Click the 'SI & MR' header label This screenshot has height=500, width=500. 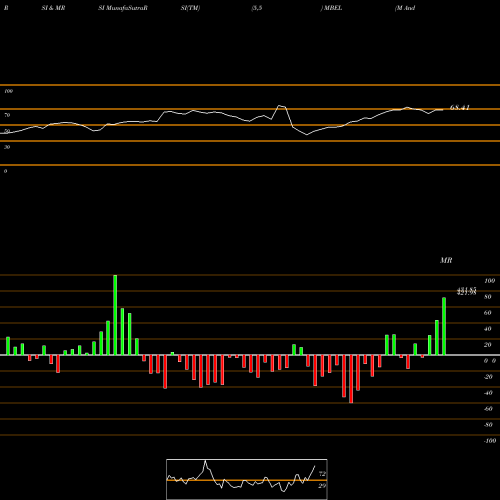pos(53,8)
